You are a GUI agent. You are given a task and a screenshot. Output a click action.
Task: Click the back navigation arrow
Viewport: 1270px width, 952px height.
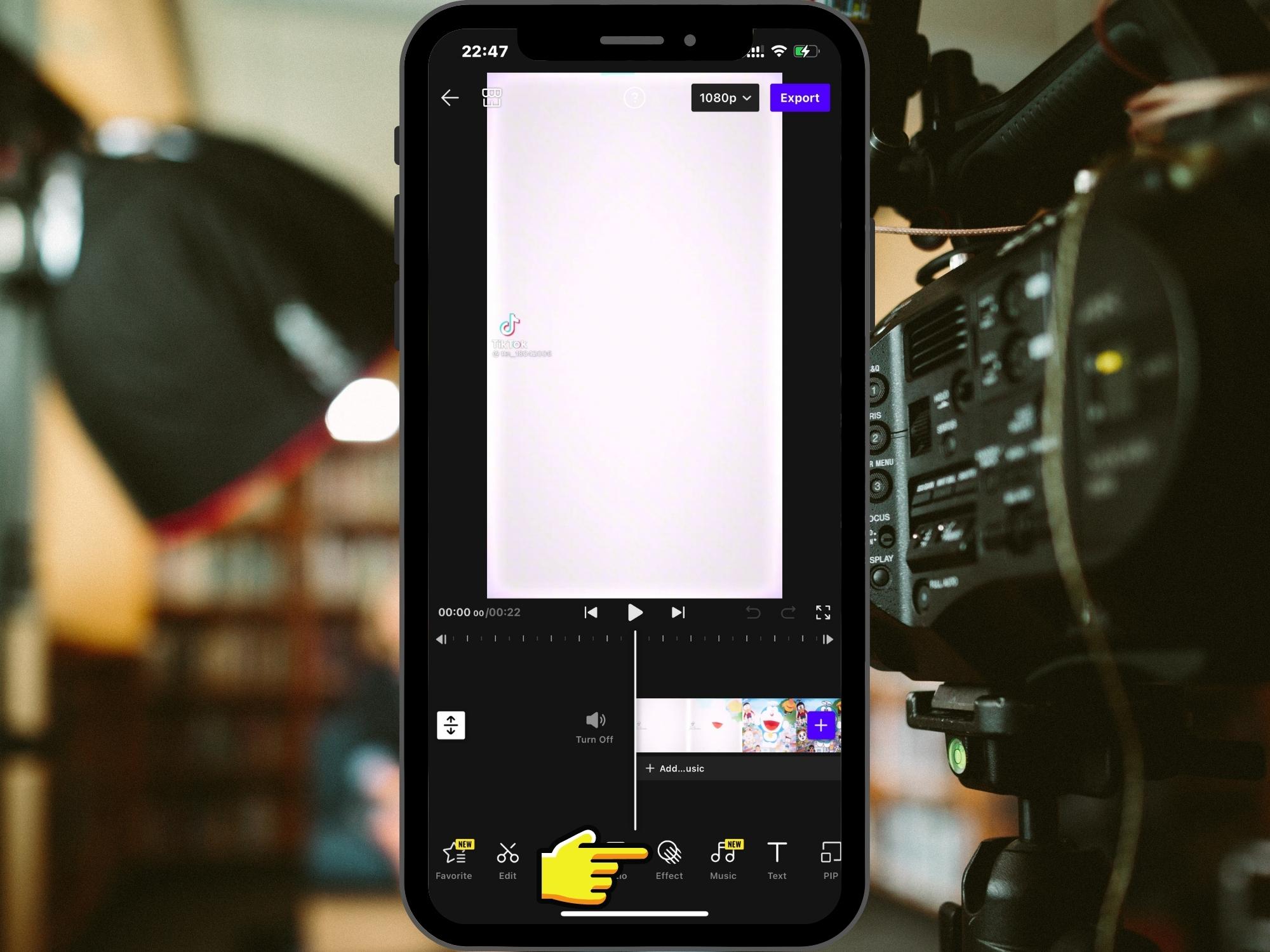(x=449, y=97)
